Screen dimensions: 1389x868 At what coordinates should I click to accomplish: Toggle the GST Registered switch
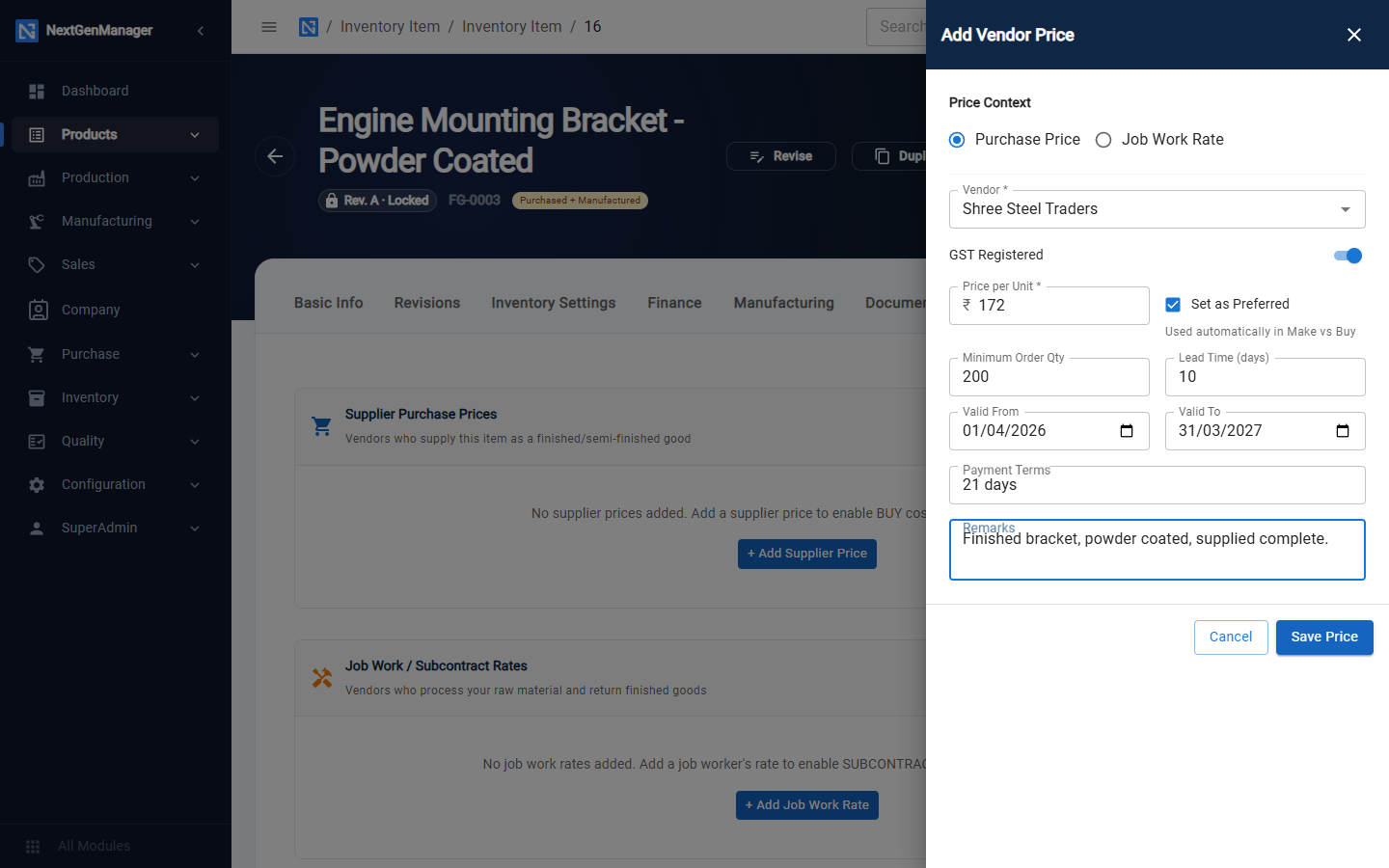(1348, 256)
